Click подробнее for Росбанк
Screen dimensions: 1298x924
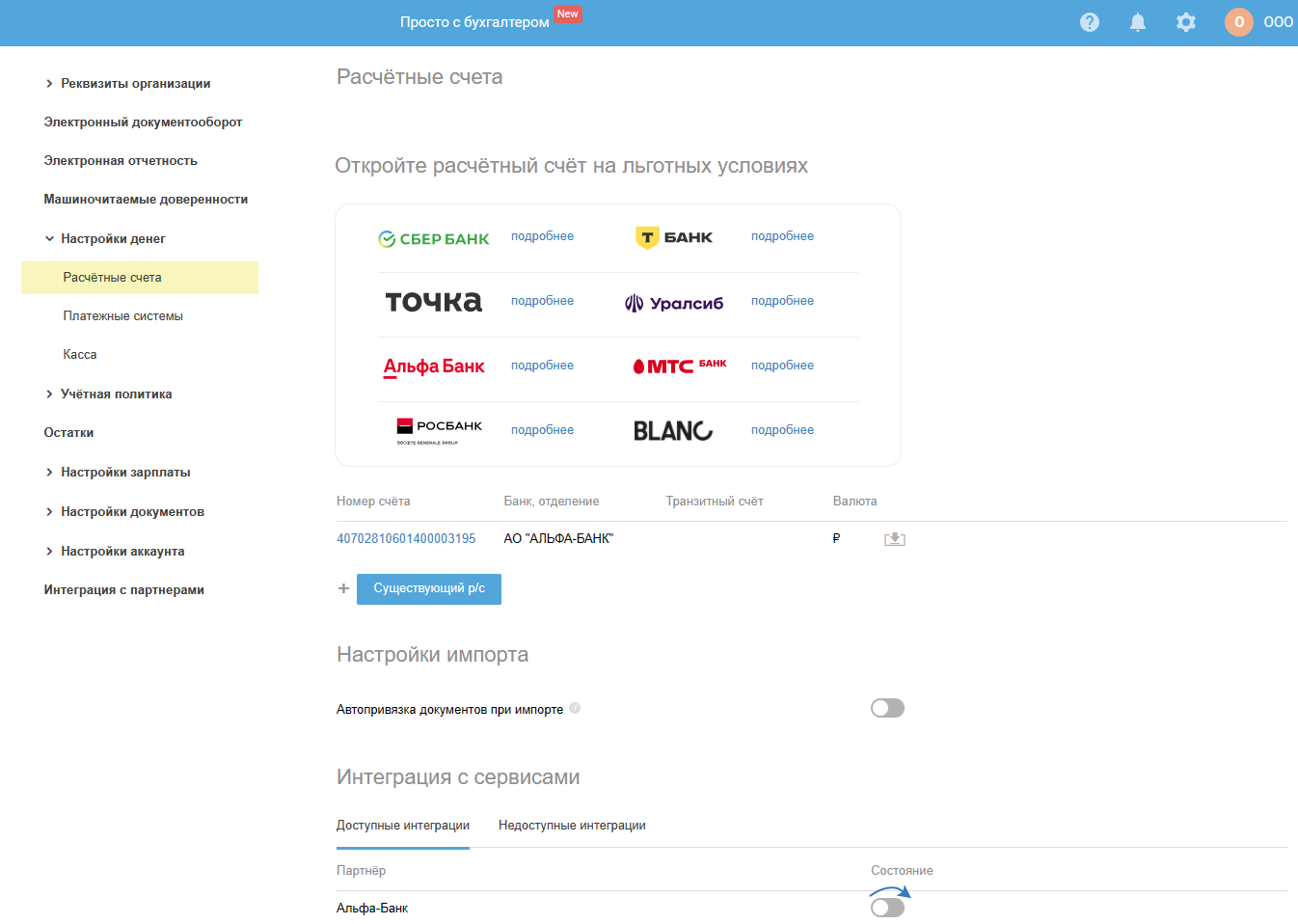tap(542, 430)
